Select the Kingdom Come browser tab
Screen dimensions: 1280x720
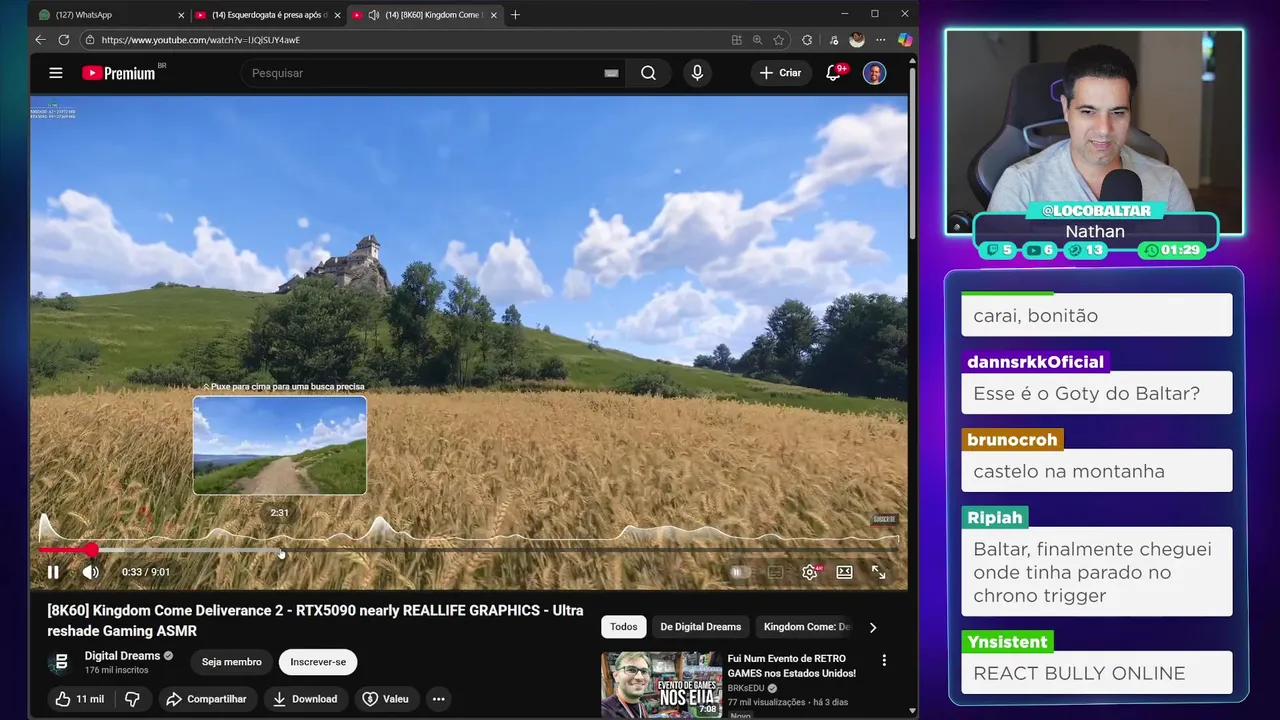(425, 15)
